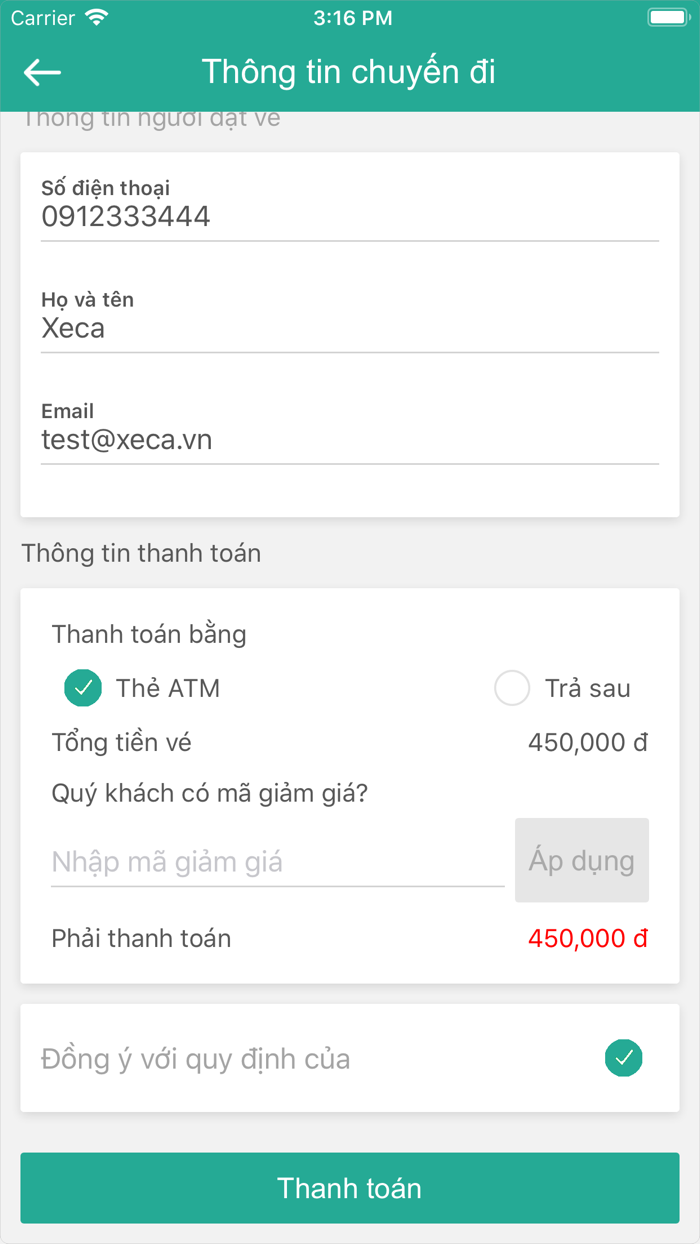700x1244 pixels.
Task: Tap the back arrow to return
Action: tap(41, 72)
